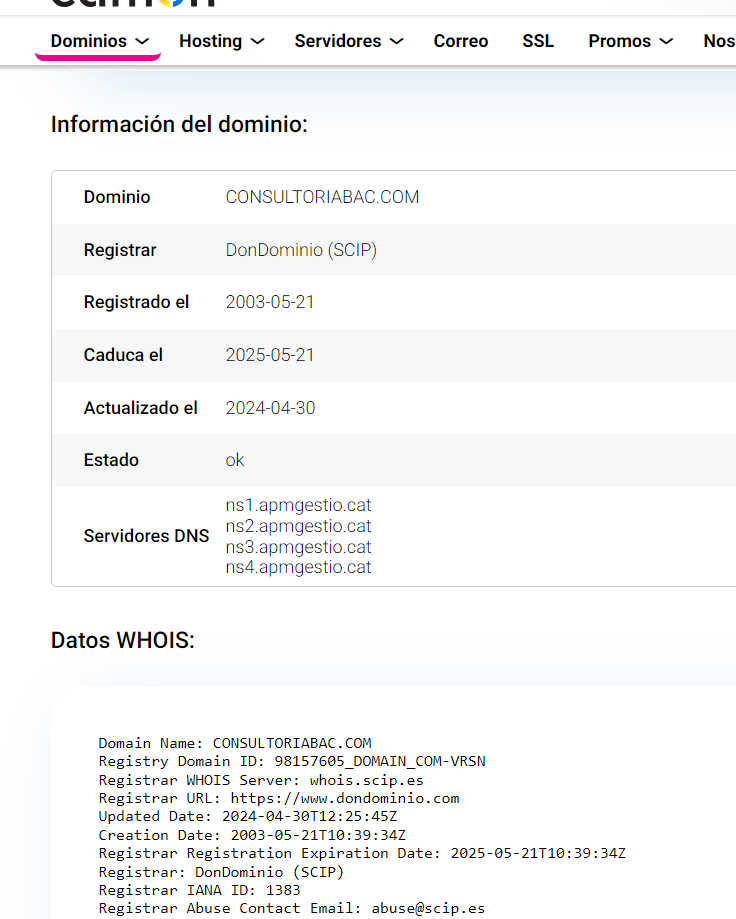Click the Registrado el label

(137, 302)
